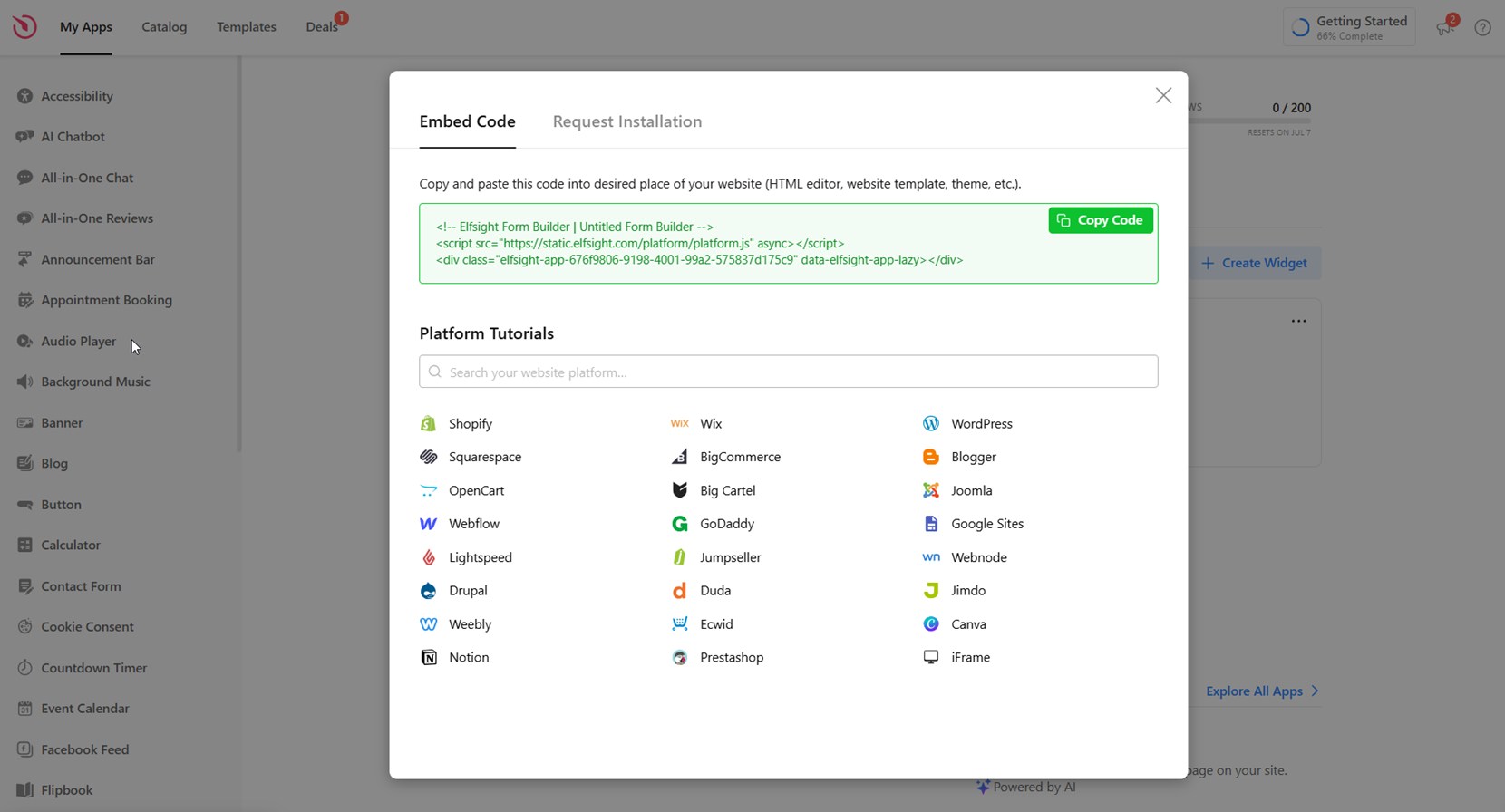1505x812 pixels.
Task: Click the Drupal platform icon
Action: (428, 591)
